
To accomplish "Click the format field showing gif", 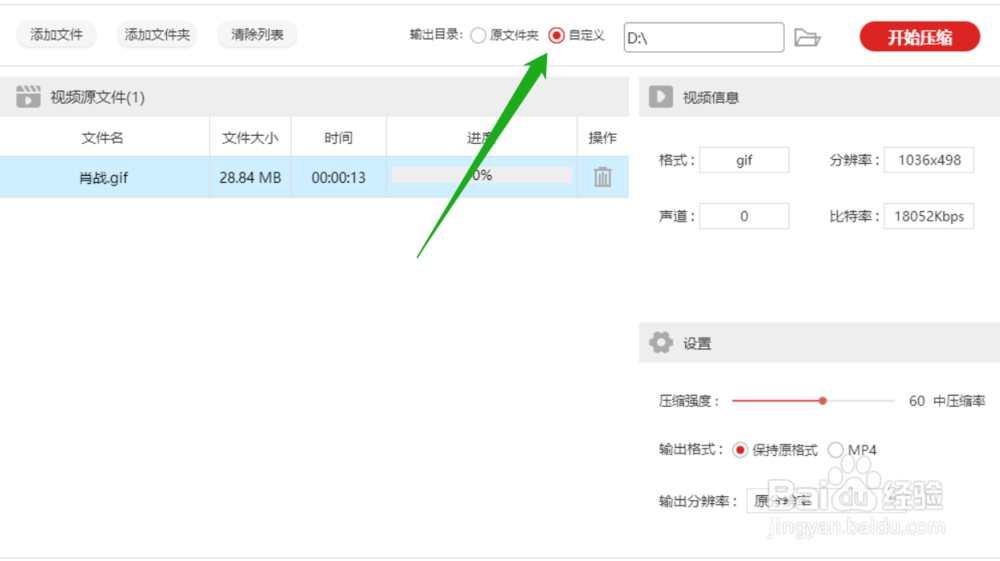I will 744,160.
